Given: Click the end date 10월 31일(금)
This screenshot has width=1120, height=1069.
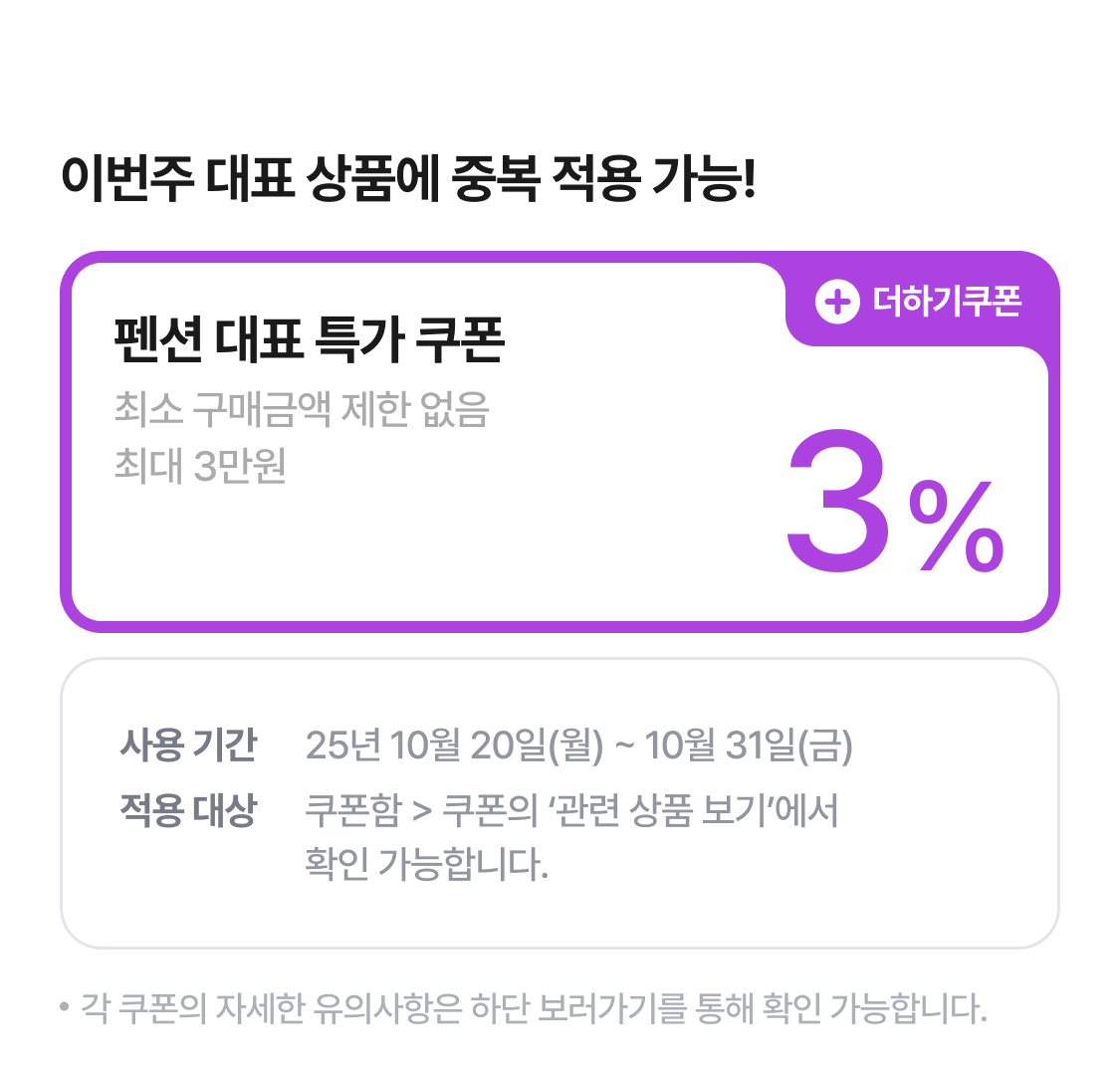Looking at the screenshot, I should coord(749,746).
